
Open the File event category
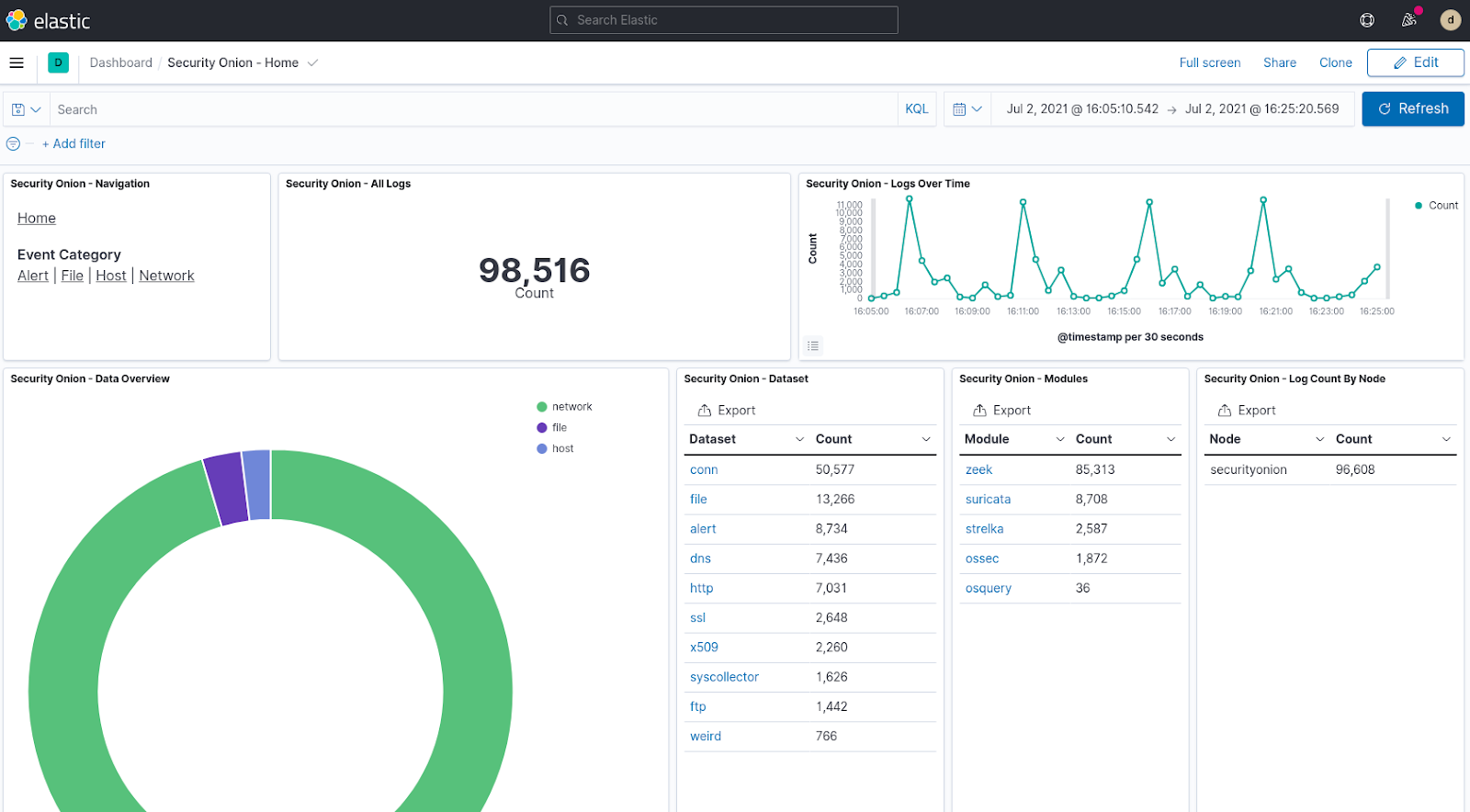(x=72, y=276)
